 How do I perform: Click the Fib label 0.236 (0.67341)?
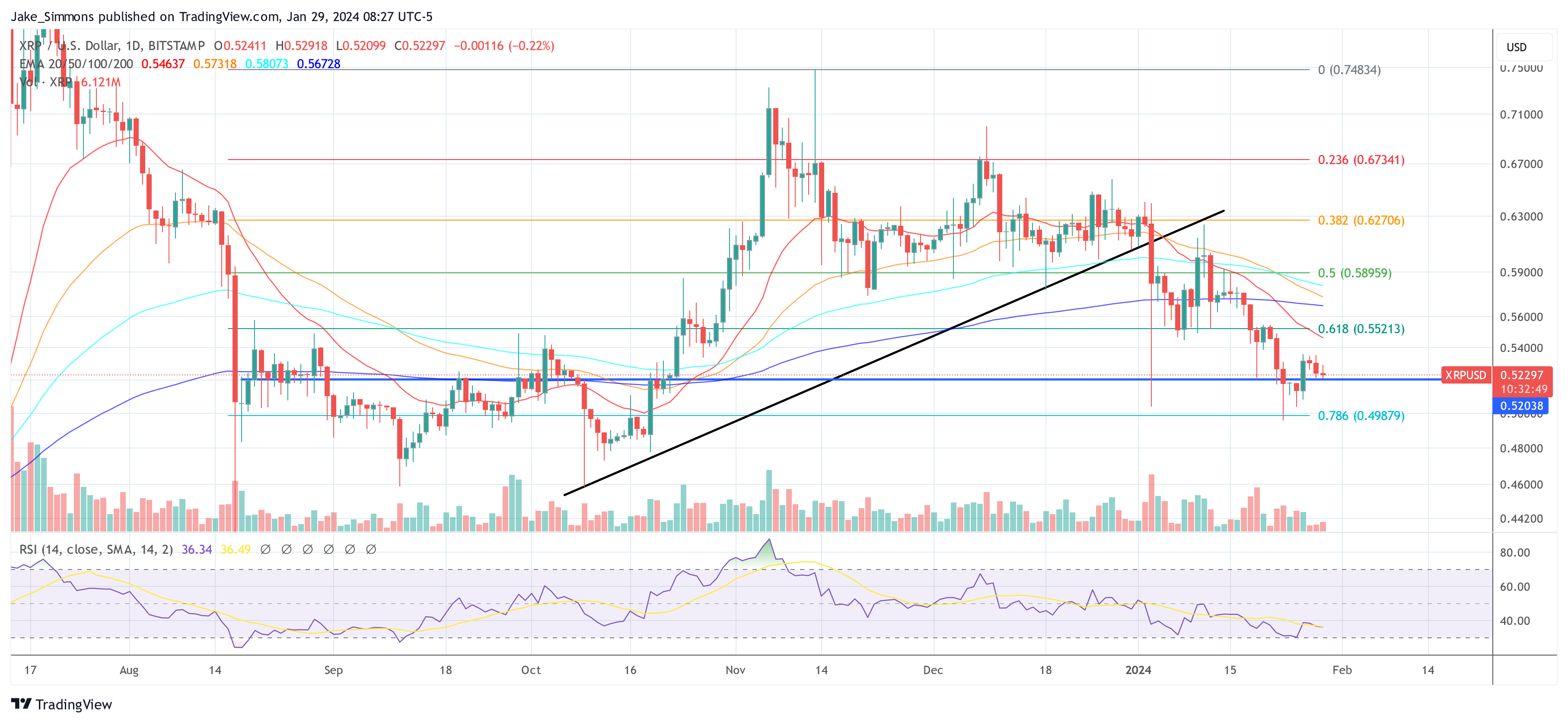coord(1361,160)
